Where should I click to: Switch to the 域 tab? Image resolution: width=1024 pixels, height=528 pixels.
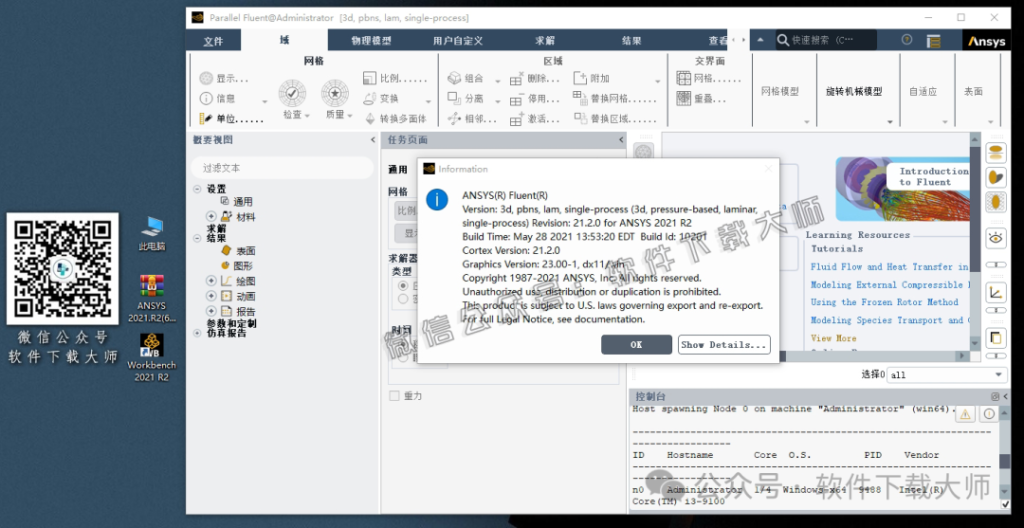tap(284, 40)
